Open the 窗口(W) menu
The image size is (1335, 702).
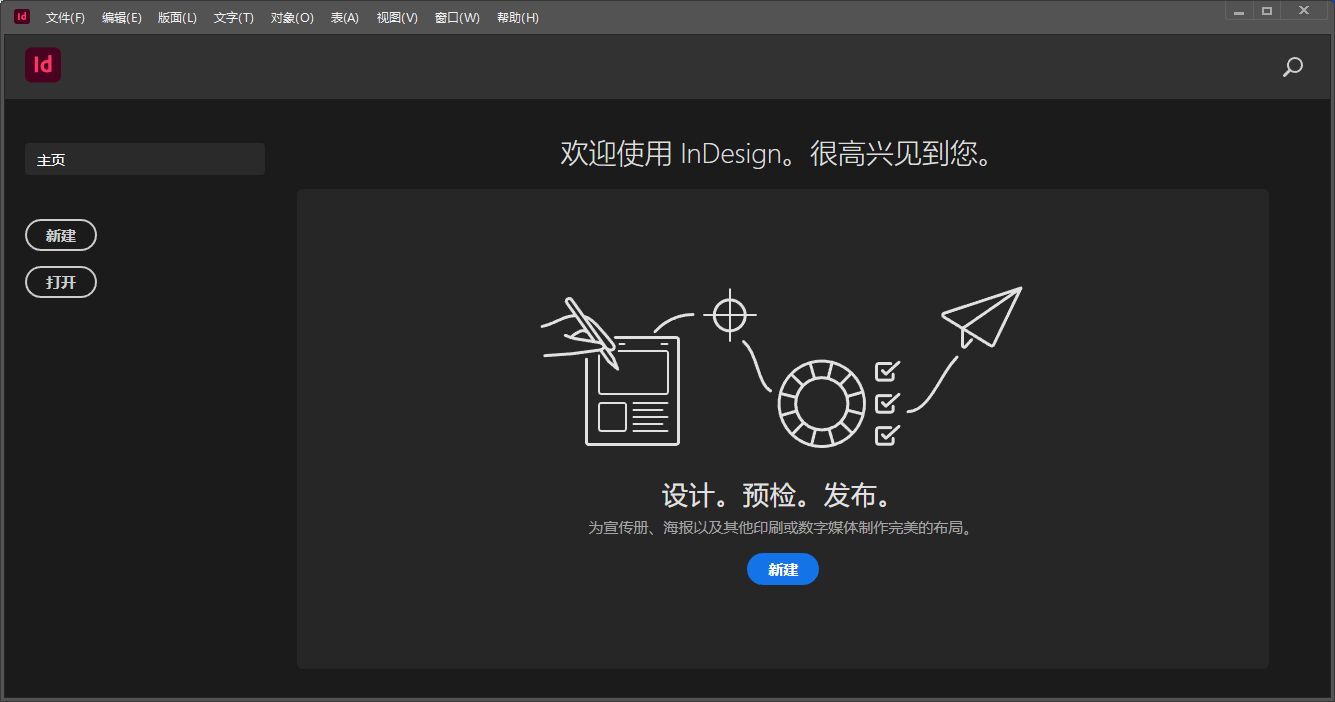(x=457, y=18)
